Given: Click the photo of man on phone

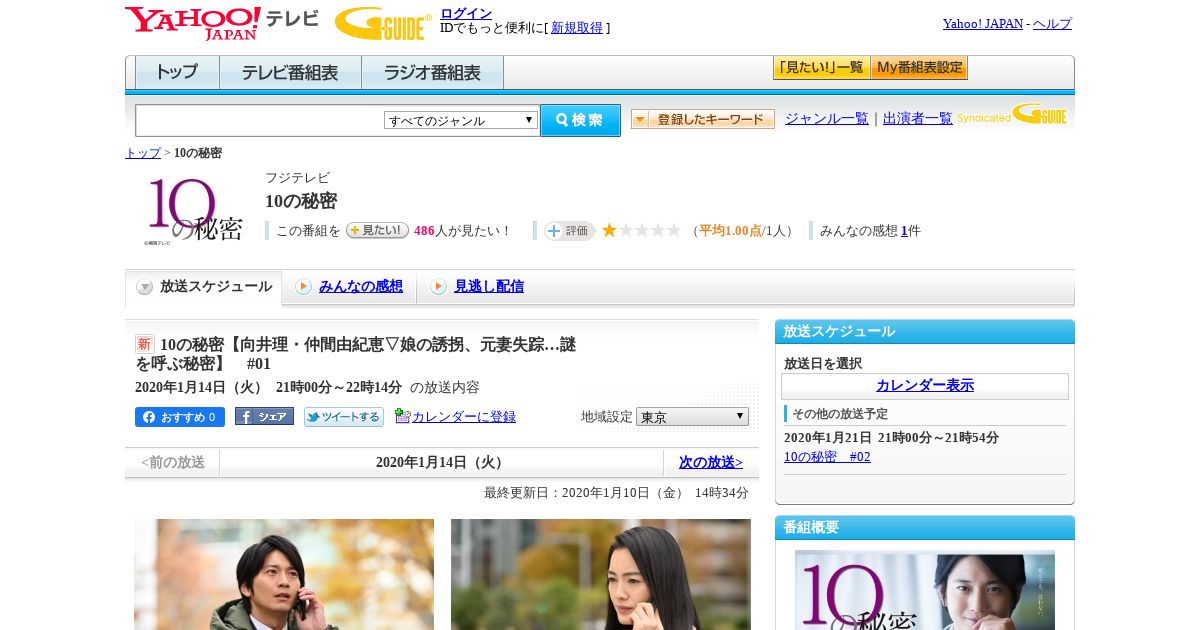Looking at the screenshot, I should coord(284,574).
